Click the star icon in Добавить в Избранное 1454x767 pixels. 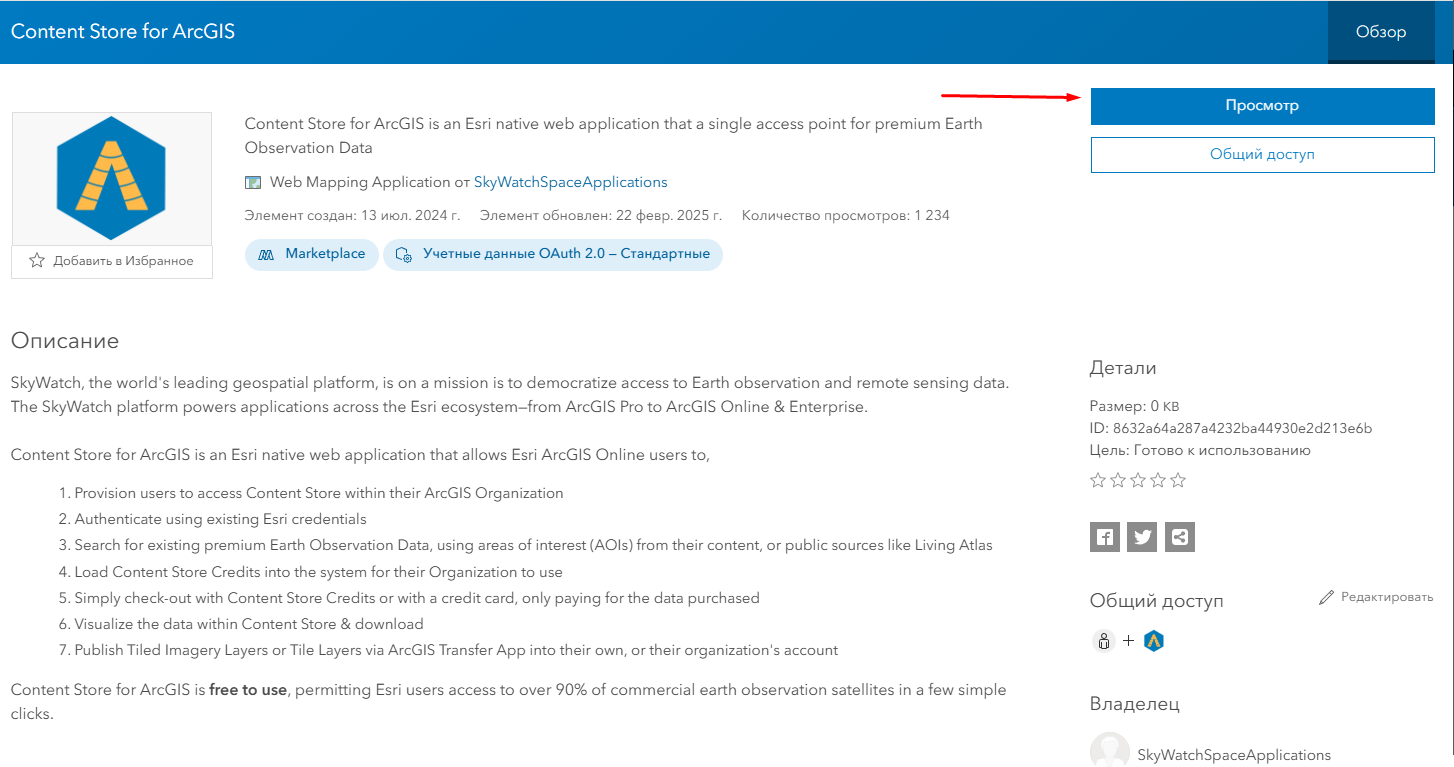tap(37, 261)
